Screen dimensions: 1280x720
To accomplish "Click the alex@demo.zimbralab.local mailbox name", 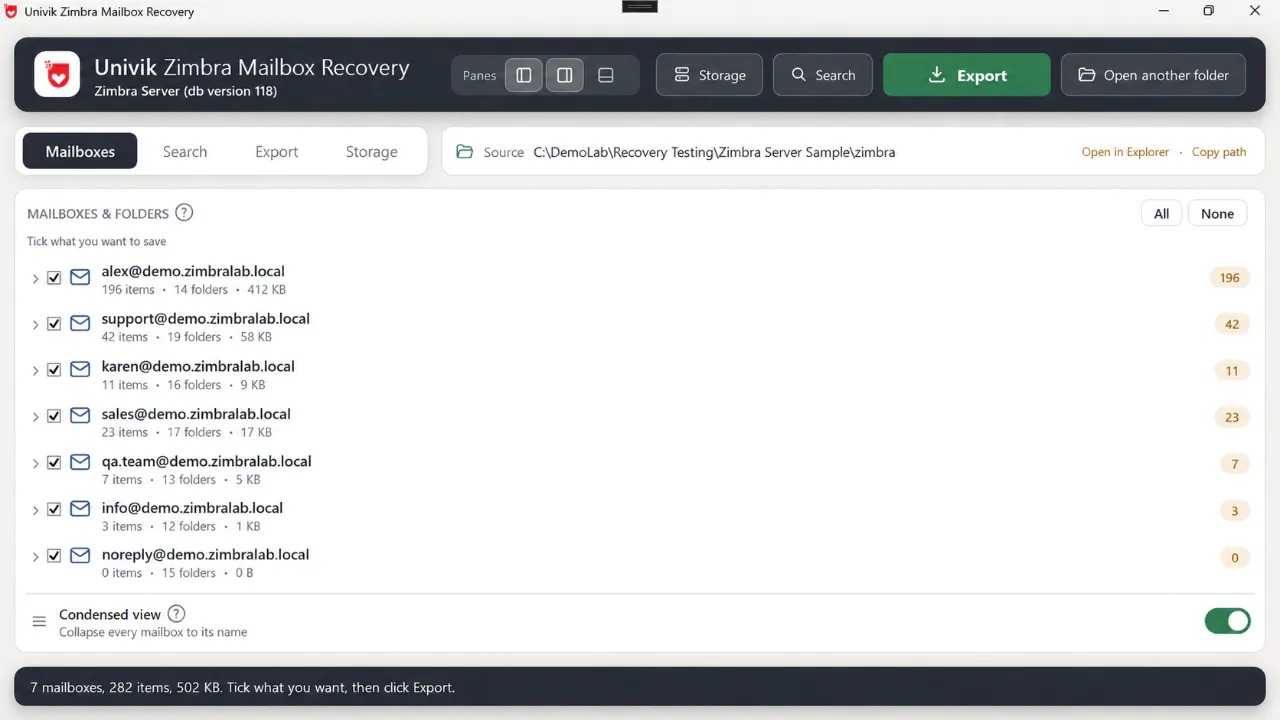I will coord(193,271).
